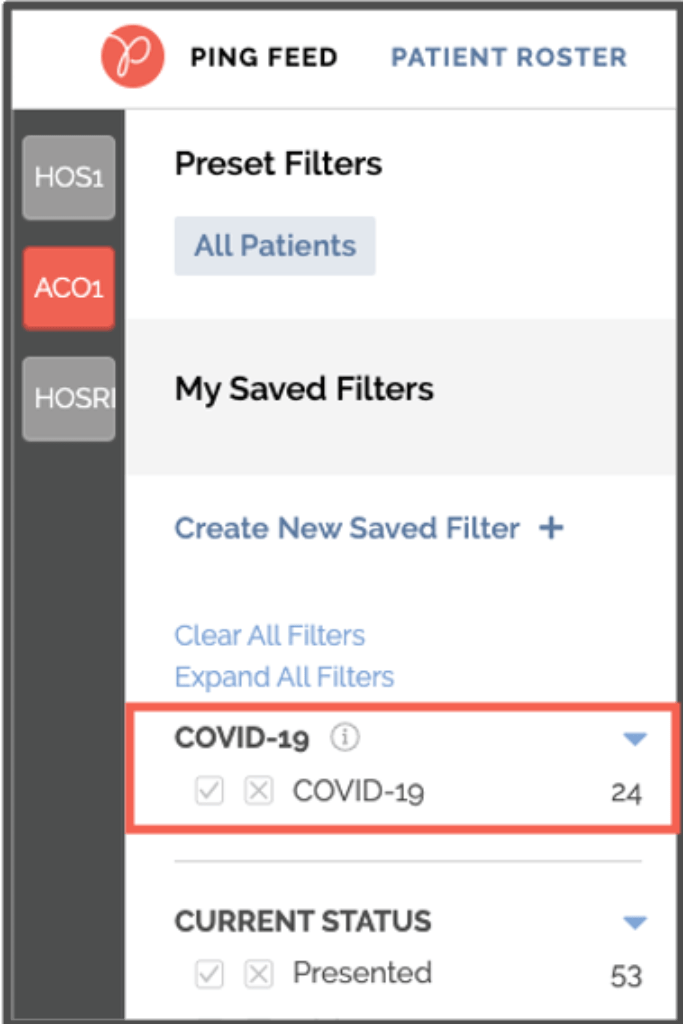Open Create New Saved Filter

coord(345,527)
